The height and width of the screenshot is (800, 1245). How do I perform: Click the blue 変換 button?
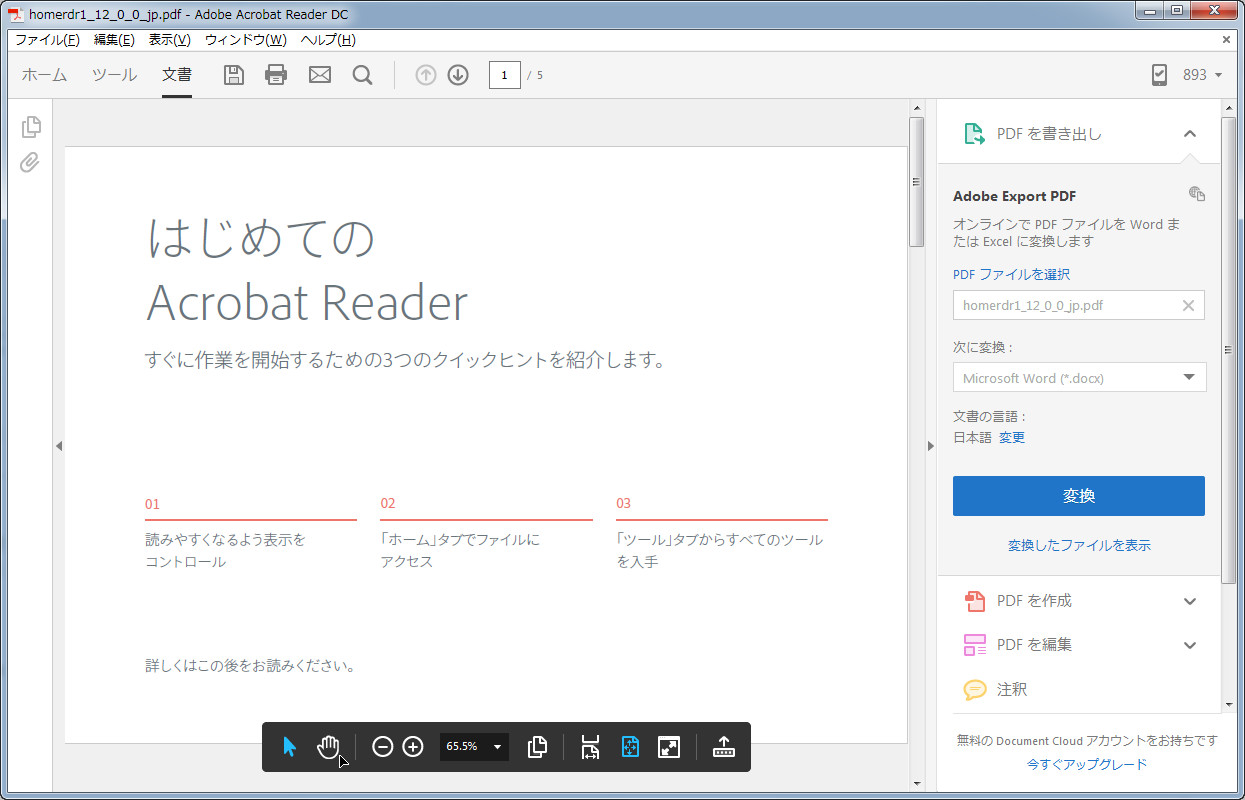click(1079, 495)
